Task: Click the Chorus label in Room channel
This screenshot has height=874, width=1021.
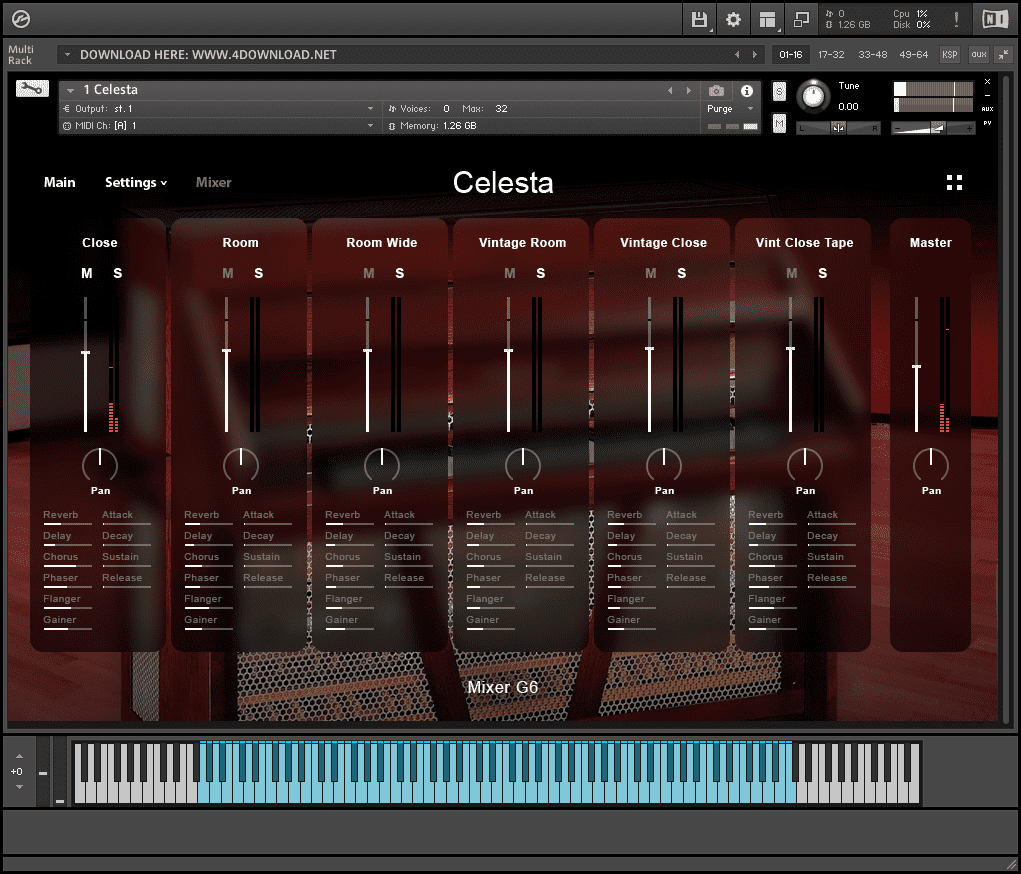Action: 201,557
